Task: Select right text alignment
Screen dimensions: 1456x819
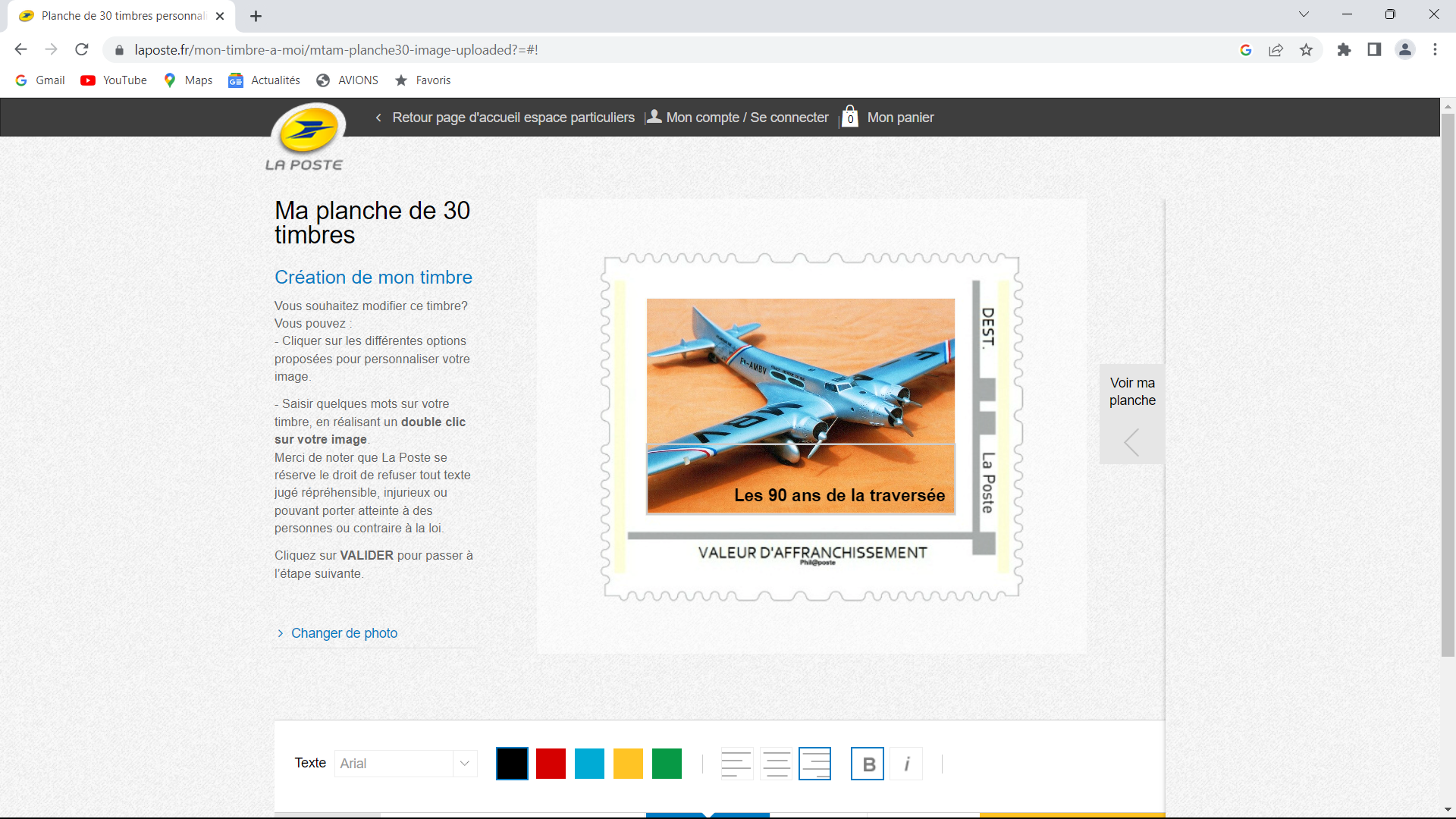Action: click(x=814, y=764)
